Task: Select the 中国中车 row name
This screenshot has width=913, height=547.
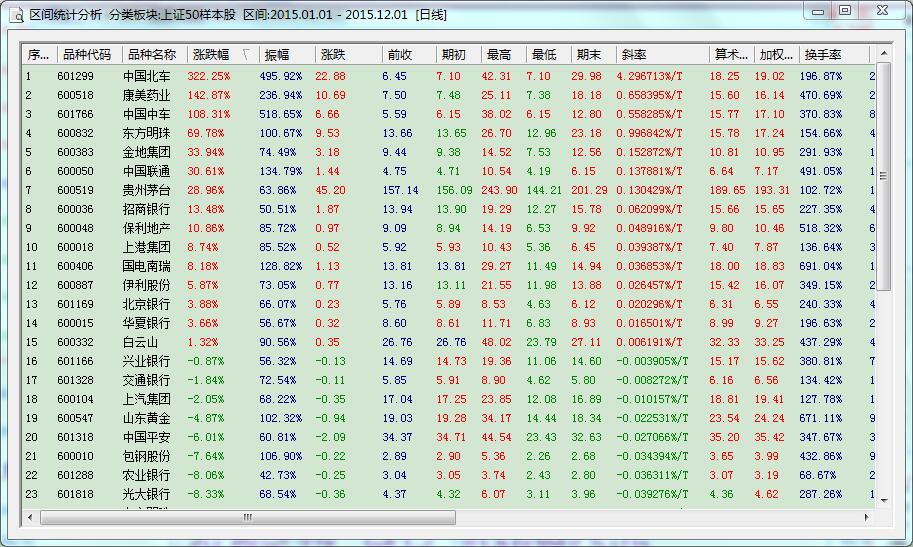Action: [x=146, y=114]
